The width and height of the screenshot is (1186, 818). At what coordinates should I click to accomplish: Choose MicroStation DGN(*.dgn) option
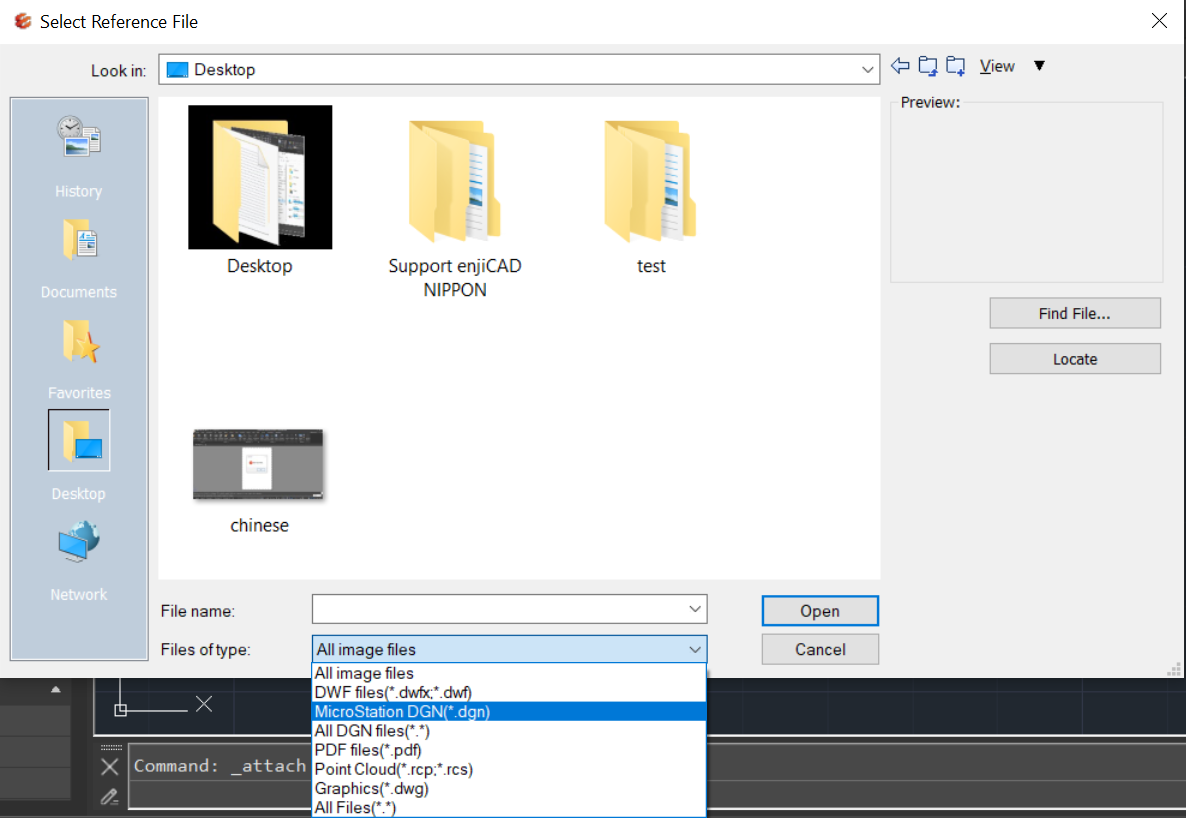point(509,711)
